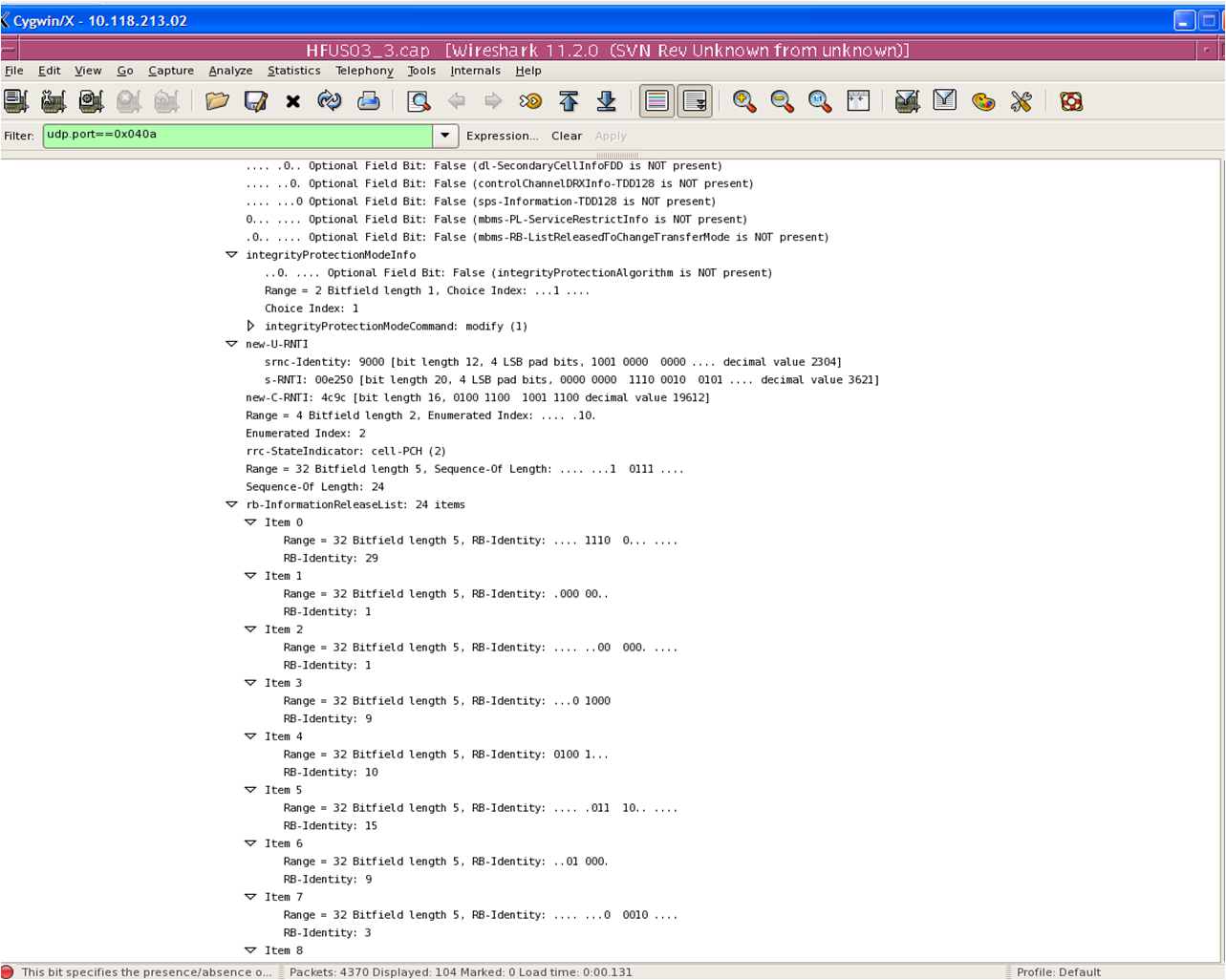Collapse Item 5 in release list
Screen dimensions: 1226x980
pos(250,790)
